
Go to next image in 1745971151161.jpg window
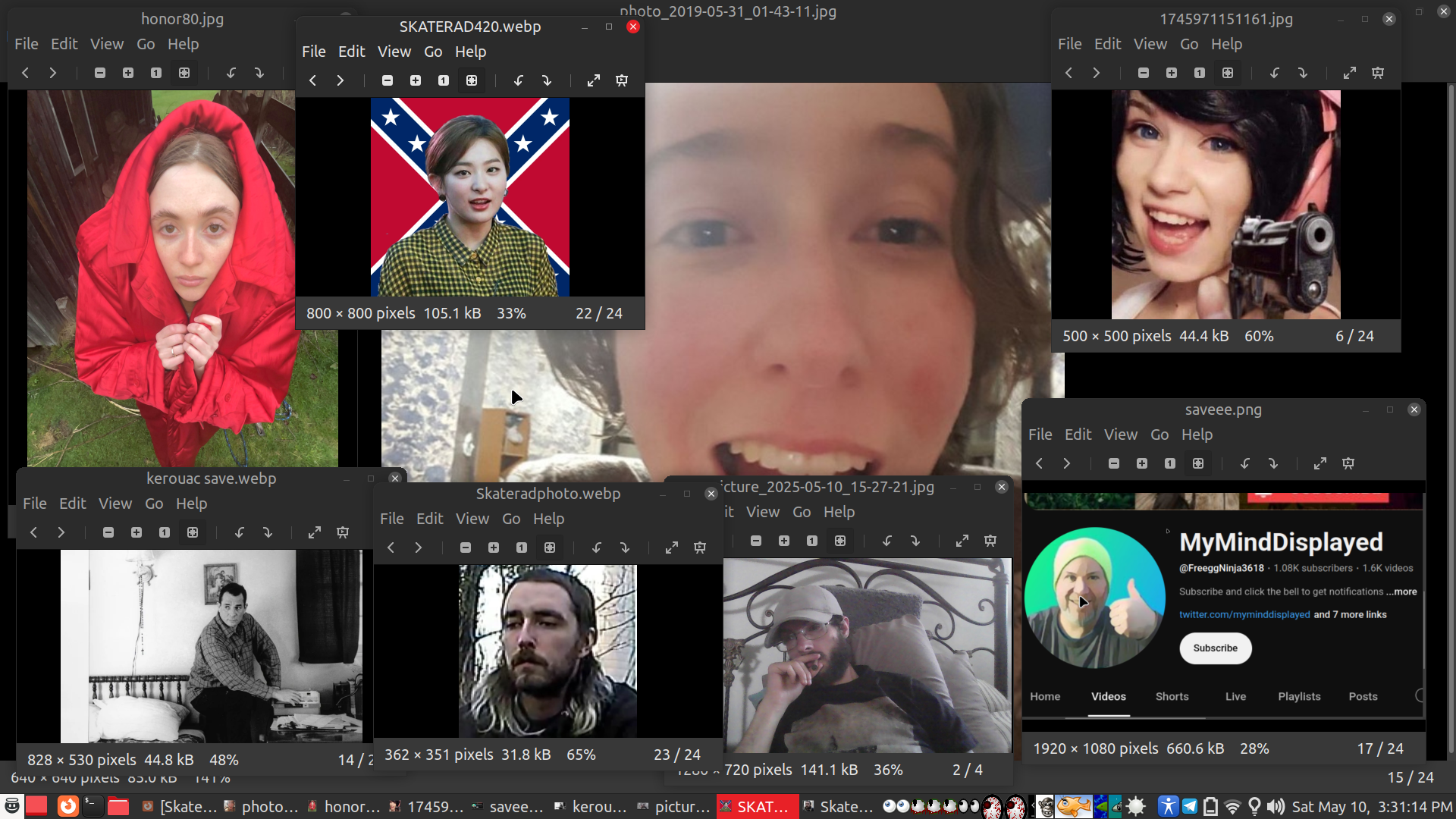[x=1097, y=73]
